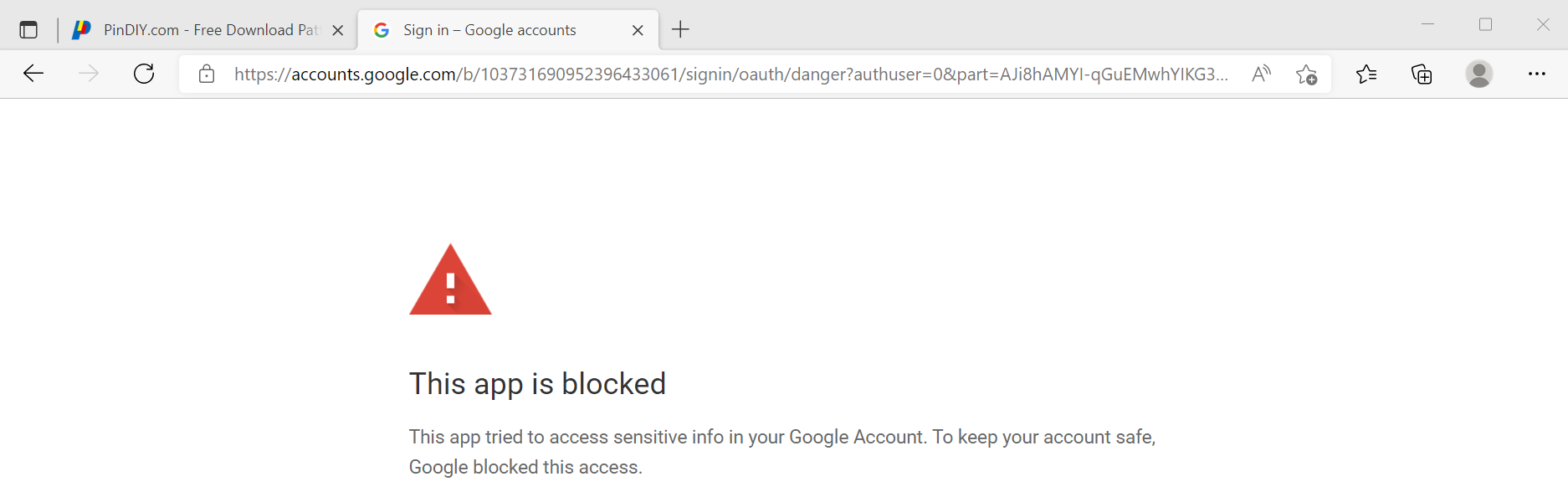Minimize the browser window

[1428, 24]
